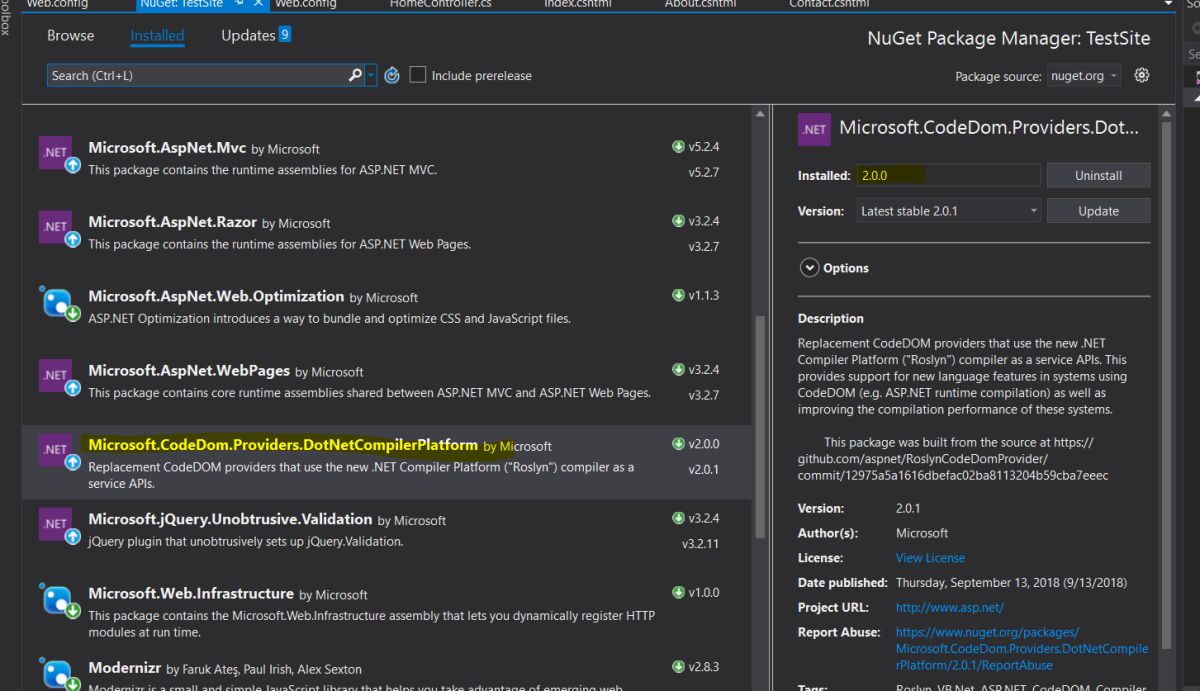Select the Microsoft.AspNet.Mvc package name
The width and height of the screenshot is (1200, 691).
(x=167, y=148)
